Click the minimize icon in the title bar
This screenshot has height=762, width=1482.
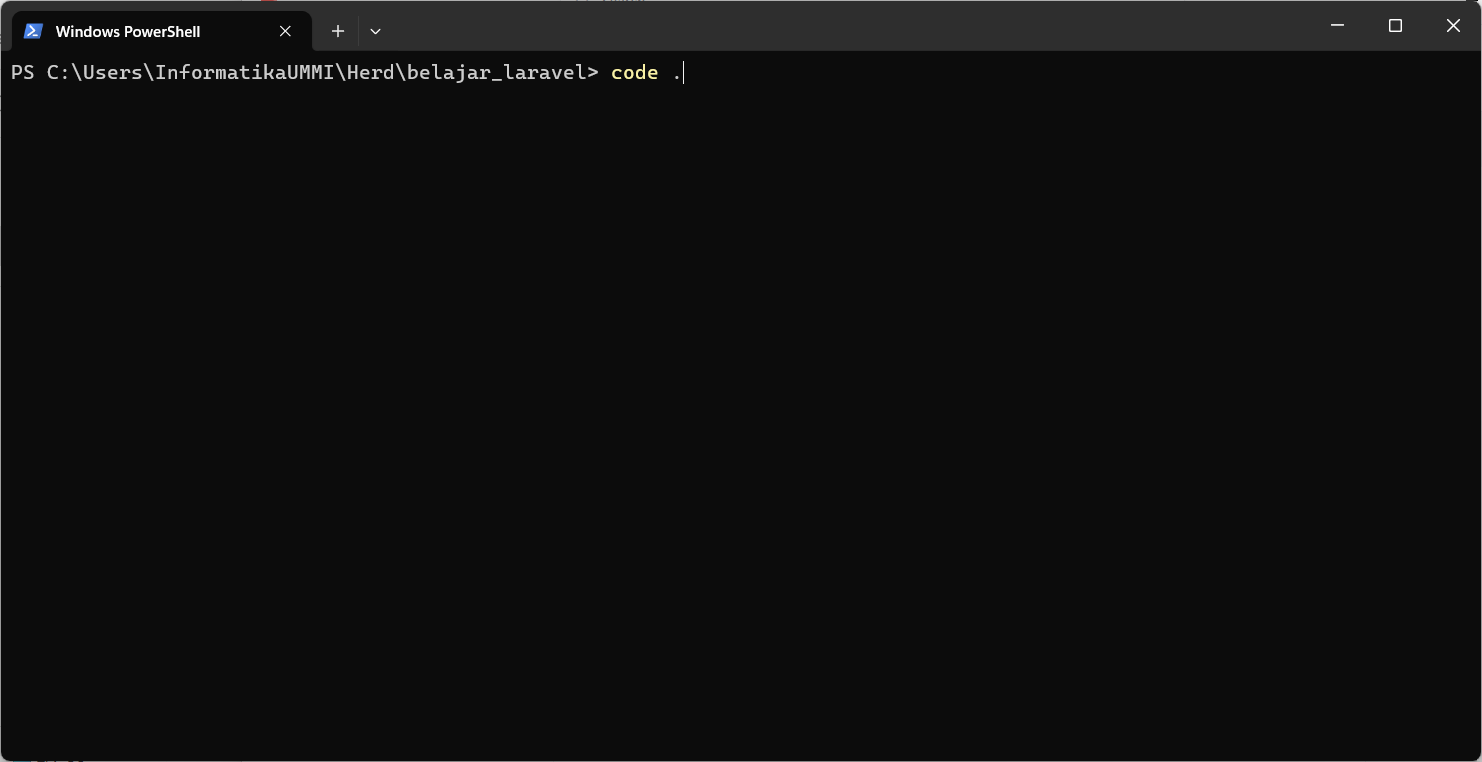1337,25
